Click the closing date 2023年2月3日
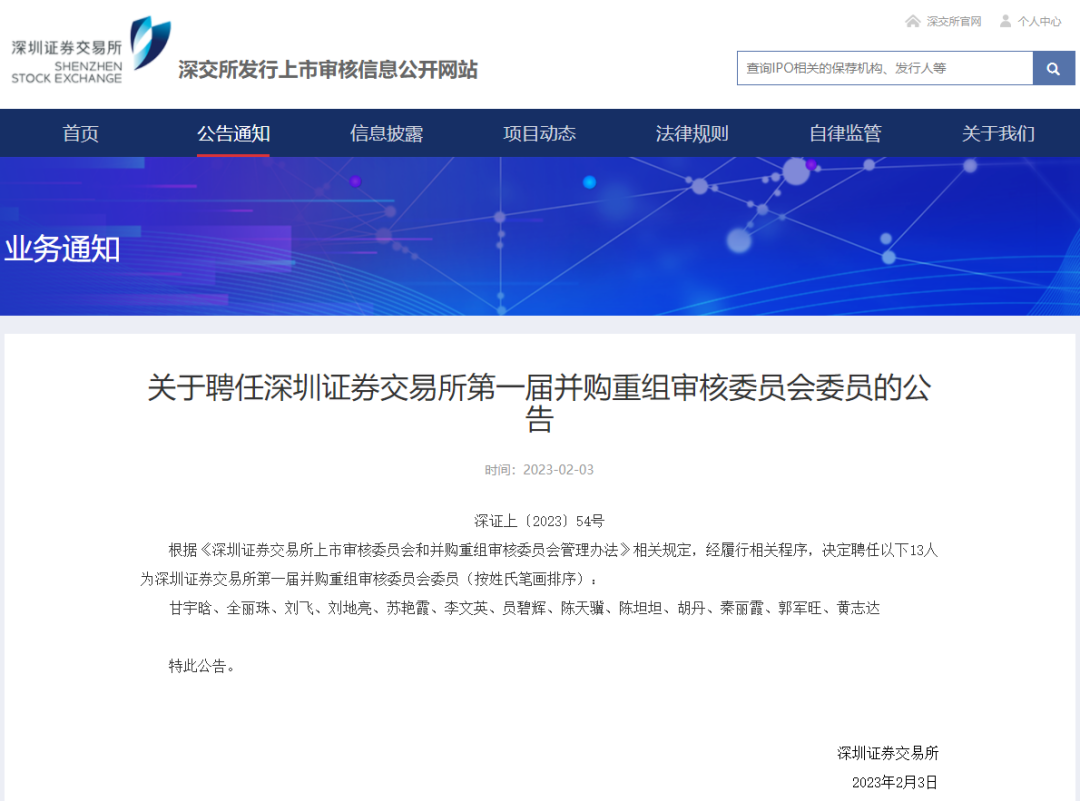The width and height of the screenshot is (1080, 801). coord(895,782)
